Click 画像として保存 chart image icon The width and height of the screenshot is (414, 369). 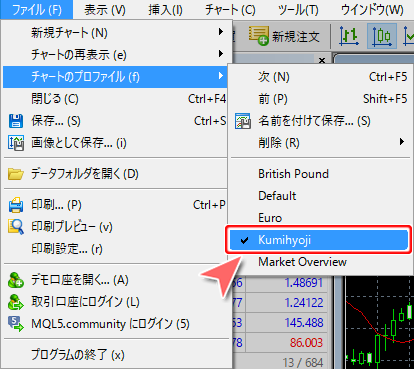coord(16,143)
